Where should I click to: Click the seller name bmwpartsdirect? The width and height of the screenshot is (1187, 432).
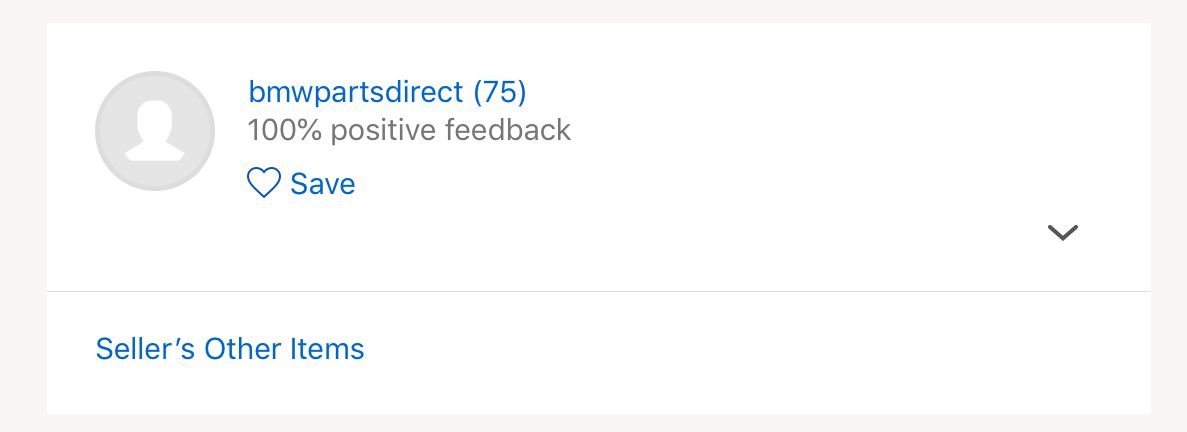click(x=356, y=92)
